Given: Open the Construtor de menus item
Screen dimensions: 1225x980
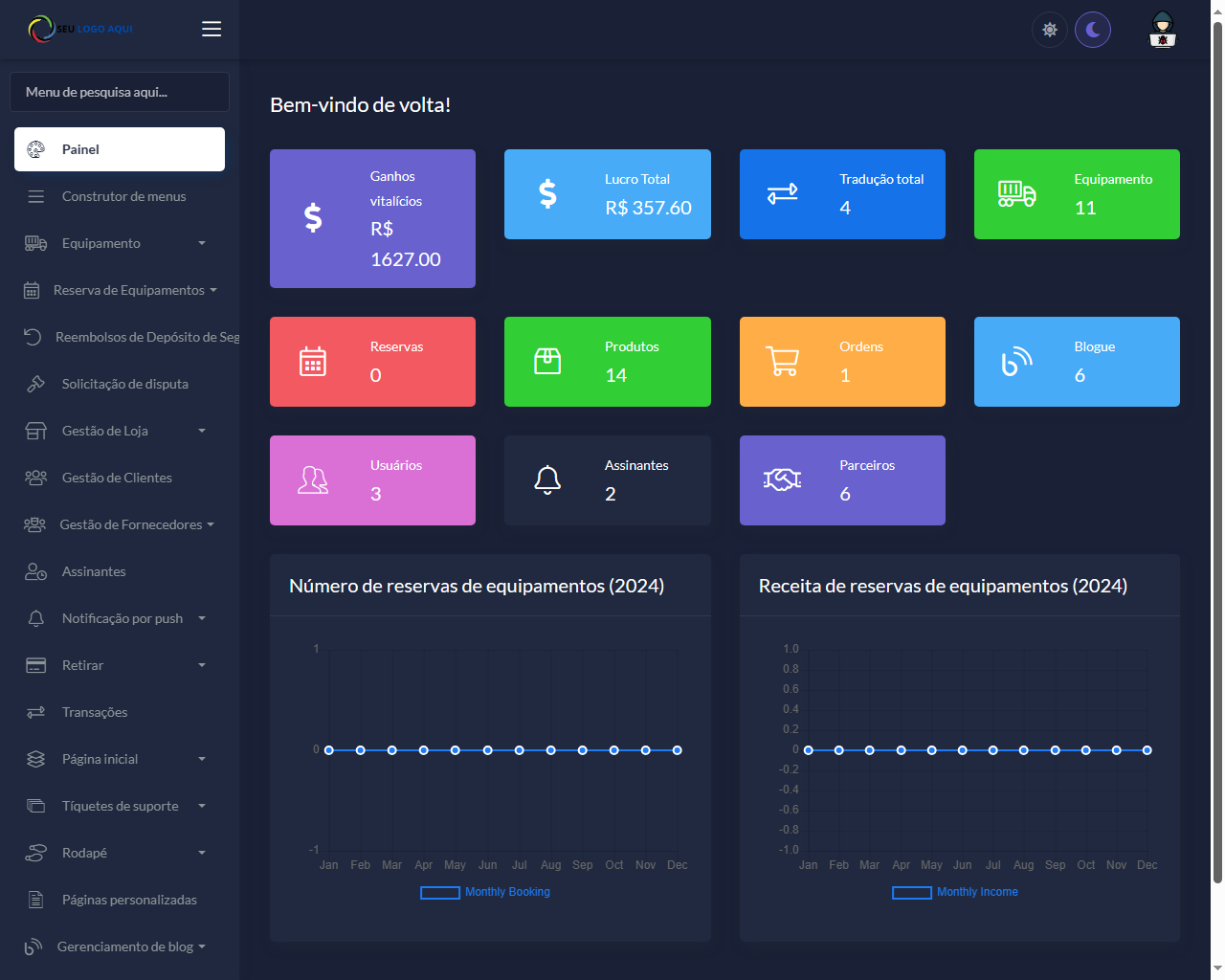Looking at the screenshot, I should (123, 196).
